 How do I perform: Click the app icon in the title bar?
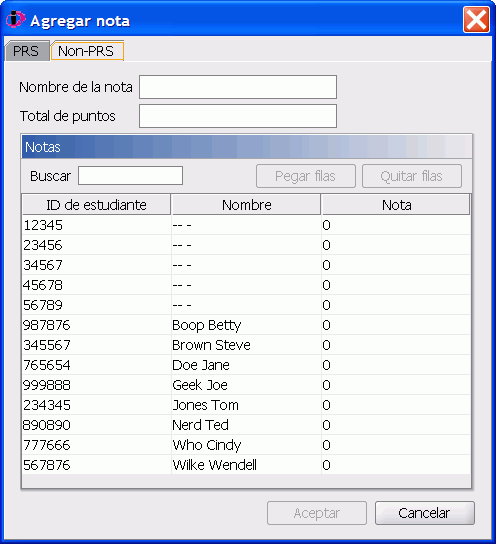point(16,19)
